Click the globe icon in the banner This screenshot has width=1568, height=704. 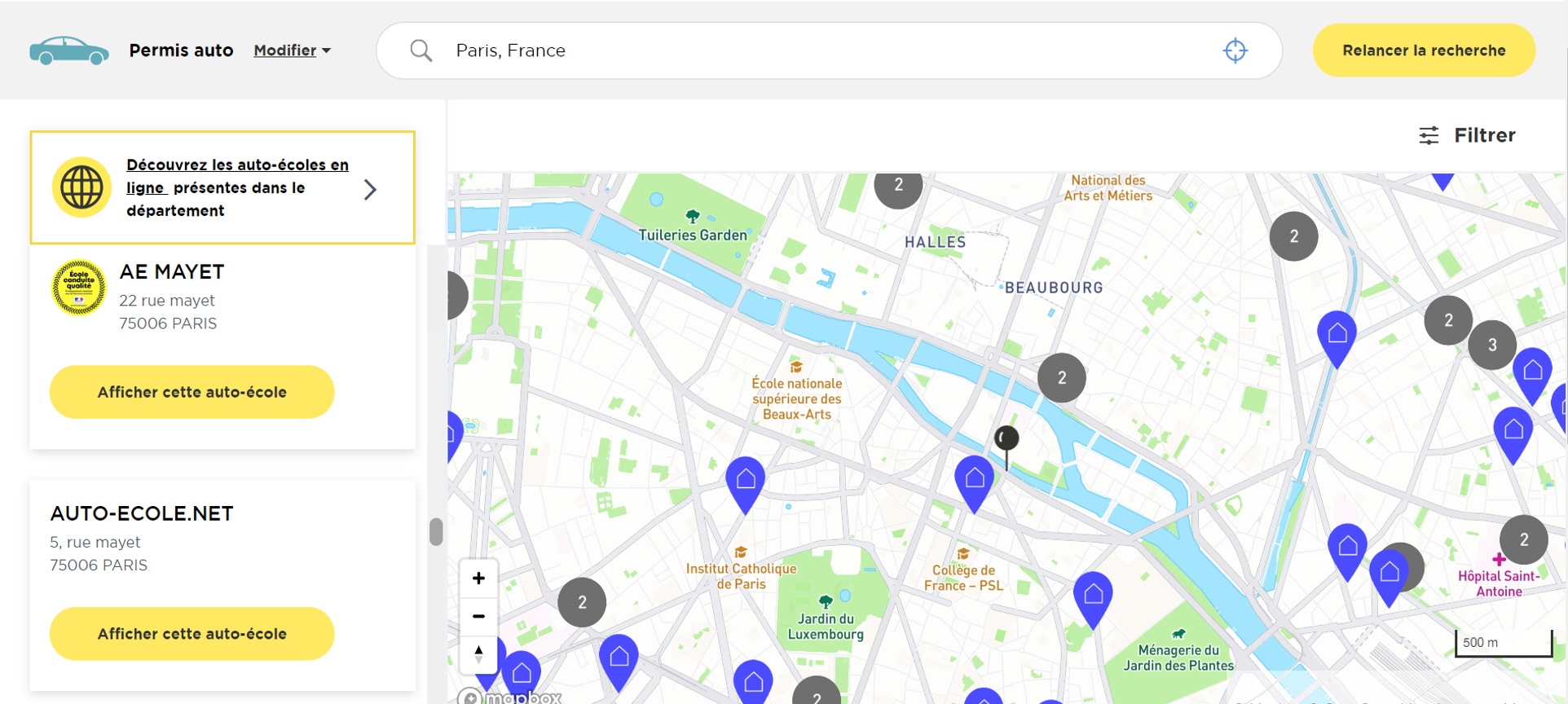(x=81, y=187)
